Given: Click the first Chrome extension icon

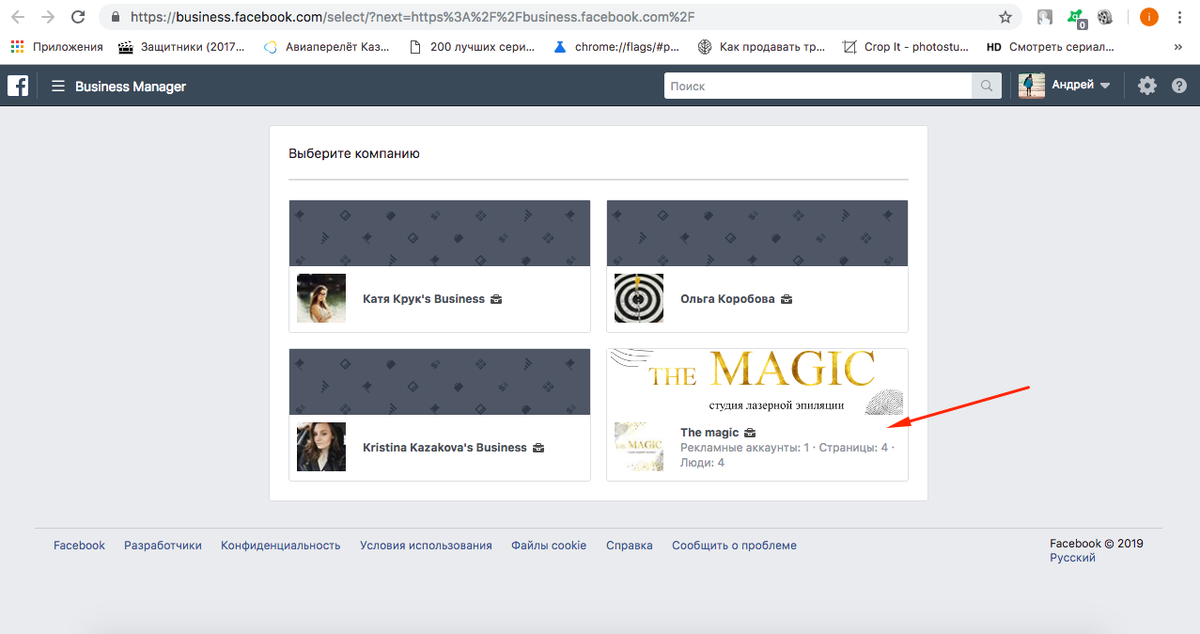Looking at the screenshot, I should (x=1045, y=17).
